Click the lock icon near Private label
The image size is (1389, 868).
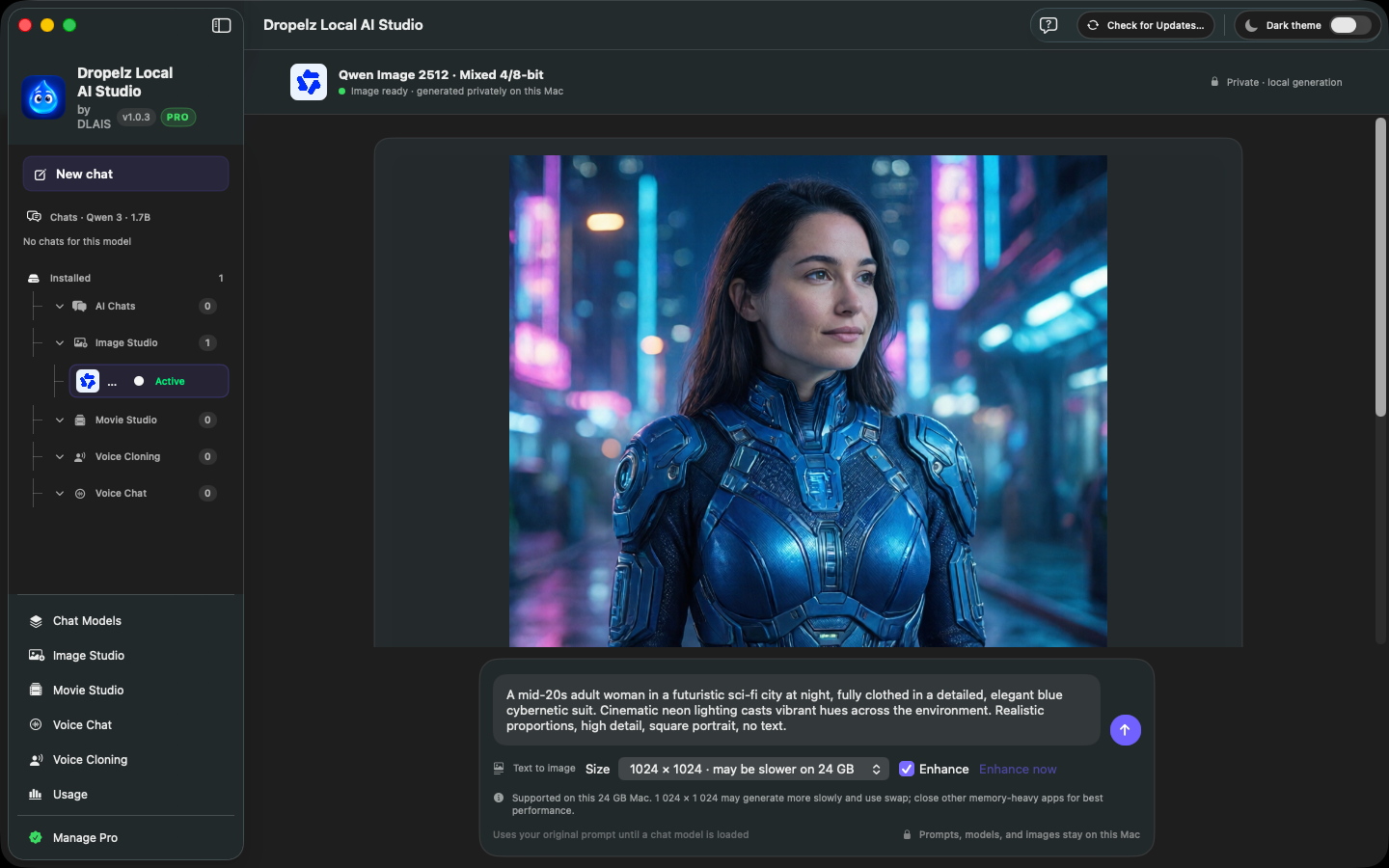point(1214,82)
